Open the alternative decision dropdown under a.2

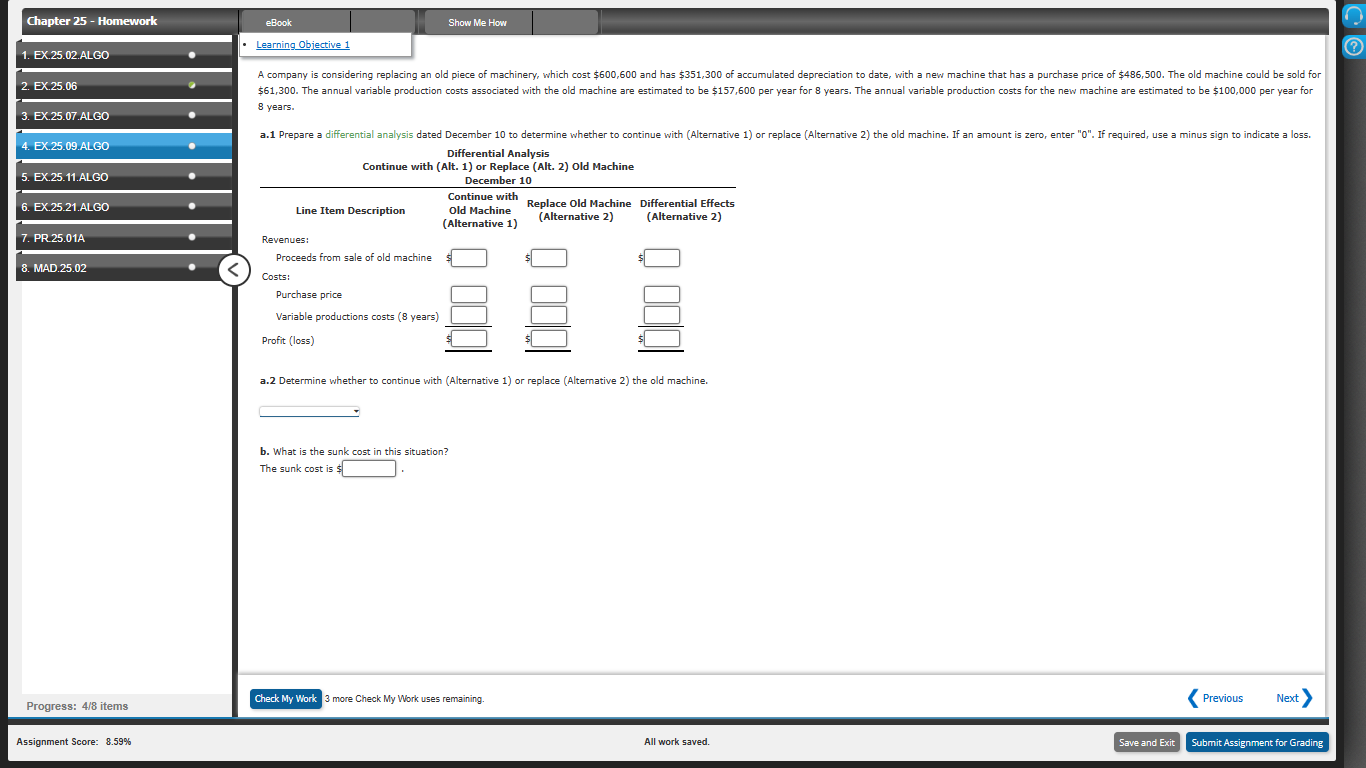309,410
